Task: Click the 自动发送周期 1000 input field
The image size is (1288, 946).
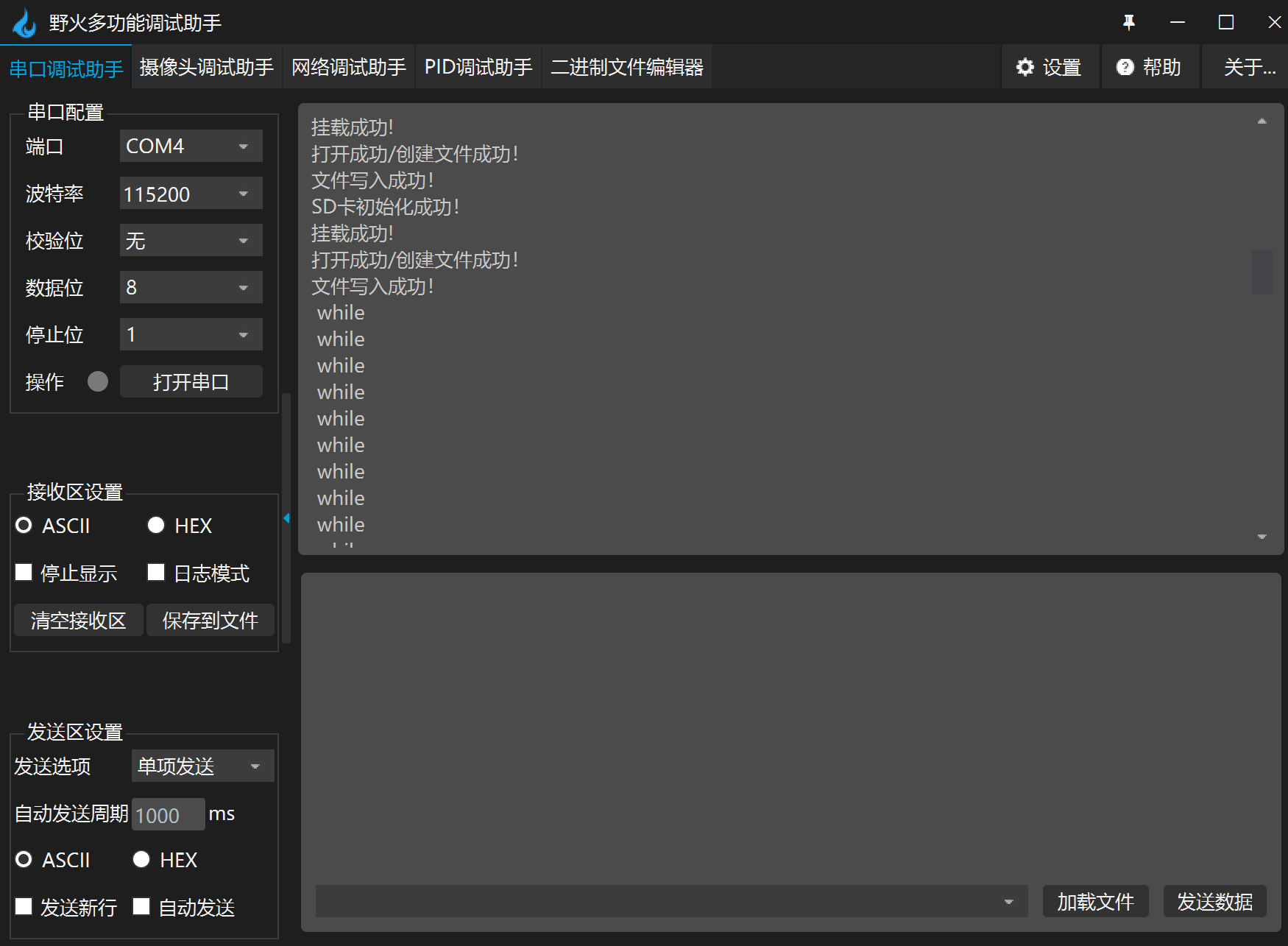Action: (x=169, y=814)
